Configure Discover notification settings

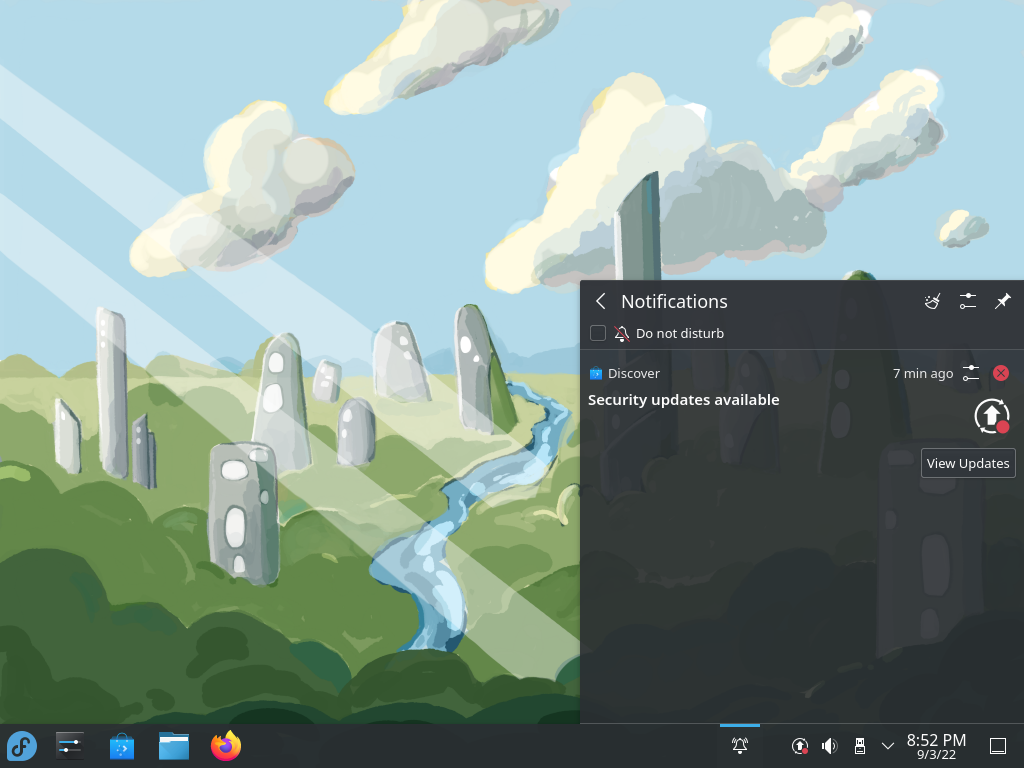point(971,374)
